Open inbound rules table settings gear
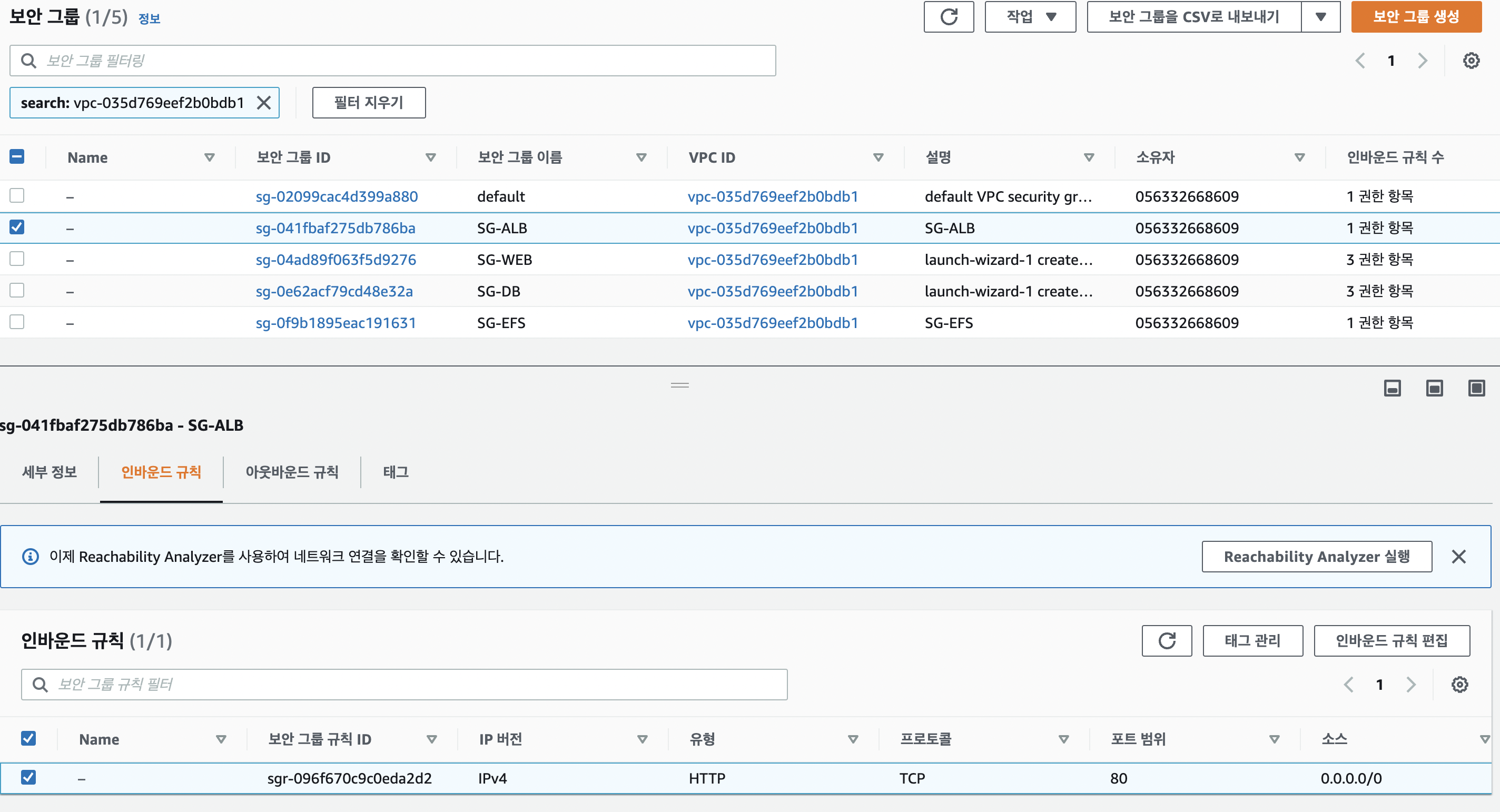 coord(1459,685)
